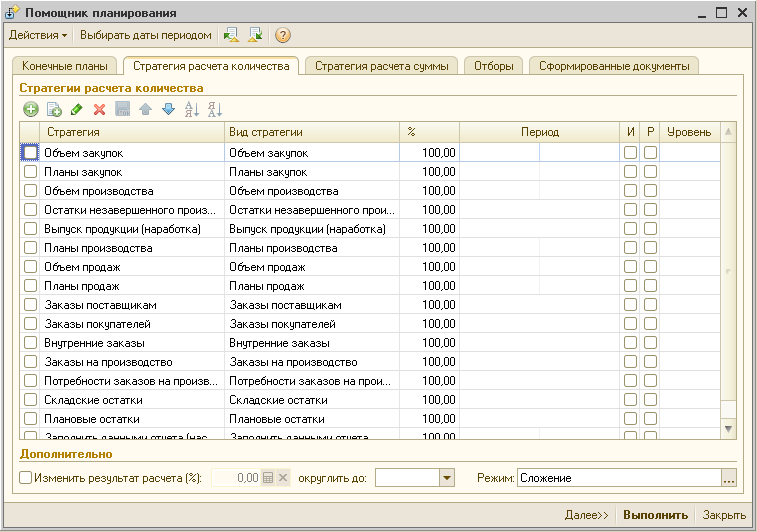Move row down with blue arrow icon
The width and height of the screenshot is (757, 532).
point(168,110)
